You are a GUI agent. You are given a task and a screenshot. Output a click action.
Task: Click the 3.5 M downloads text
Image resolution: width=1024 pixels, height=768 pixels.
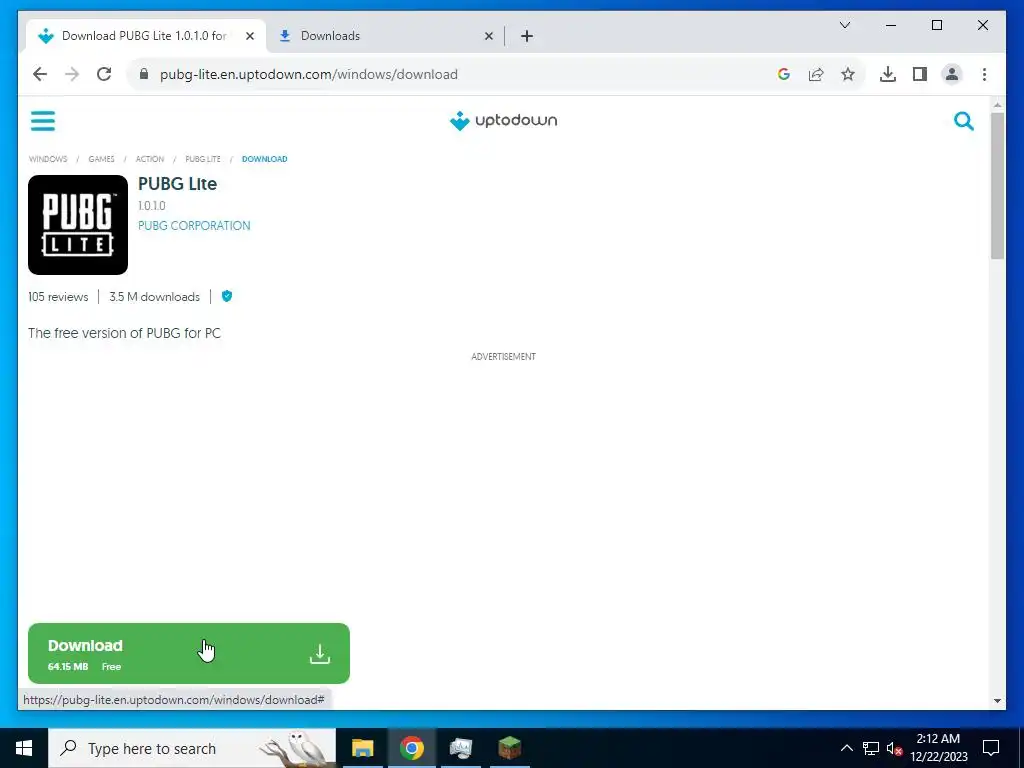coord(154,296)
